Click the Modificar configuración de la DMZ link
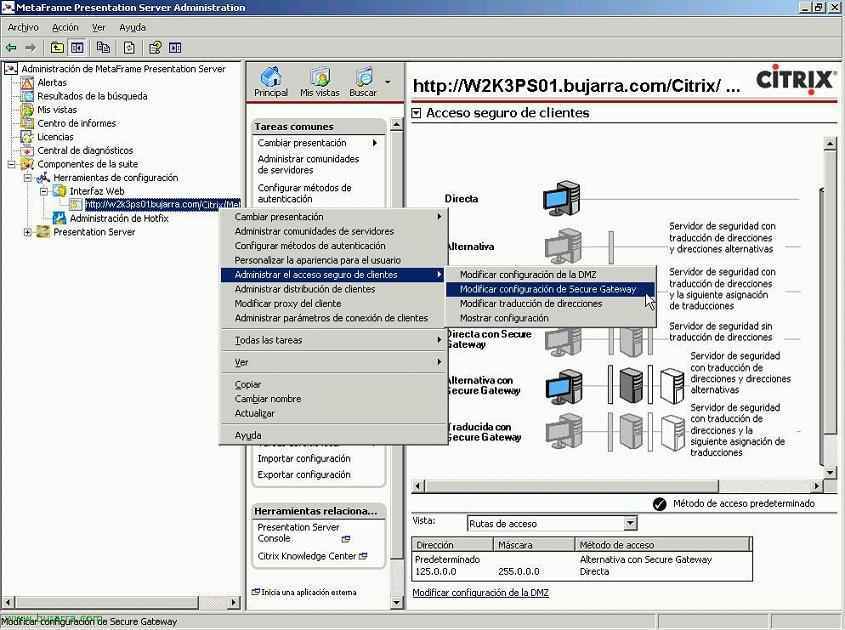This screenshot has height=630, width=845. 480,593
